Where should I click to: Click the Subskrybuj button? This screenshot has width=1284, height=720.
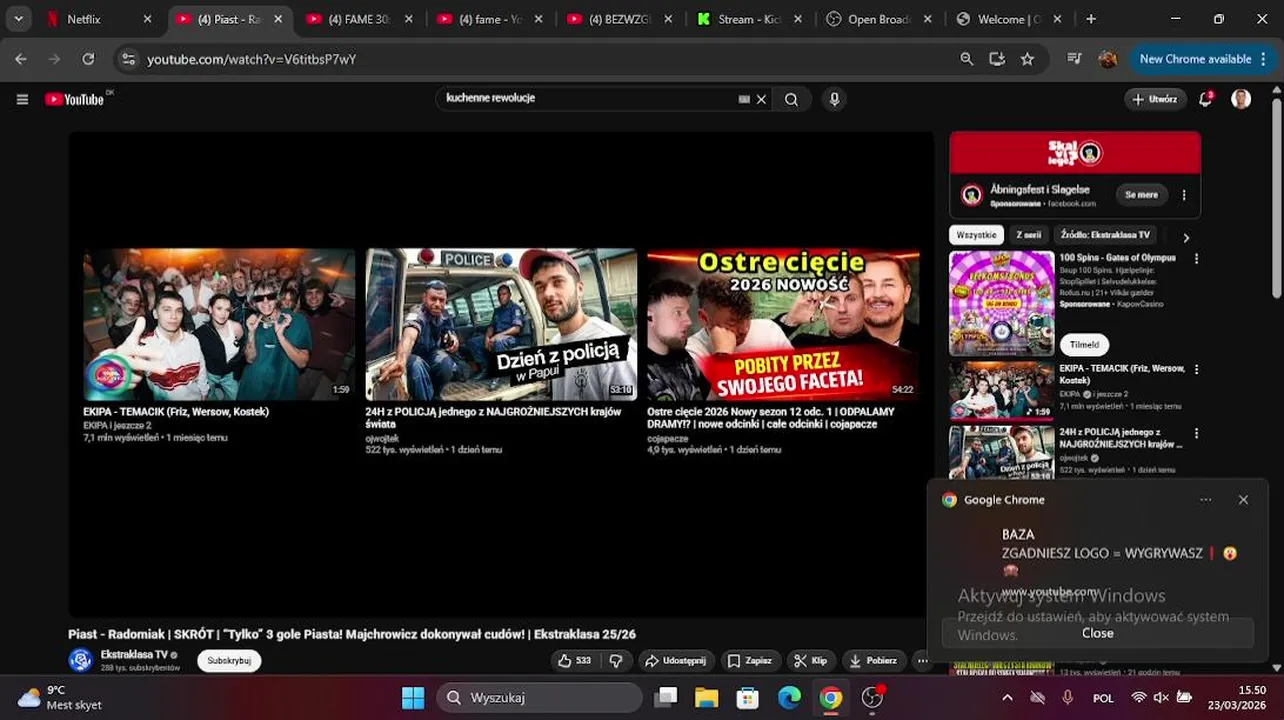pyautogui.click(x=229, y=661)
